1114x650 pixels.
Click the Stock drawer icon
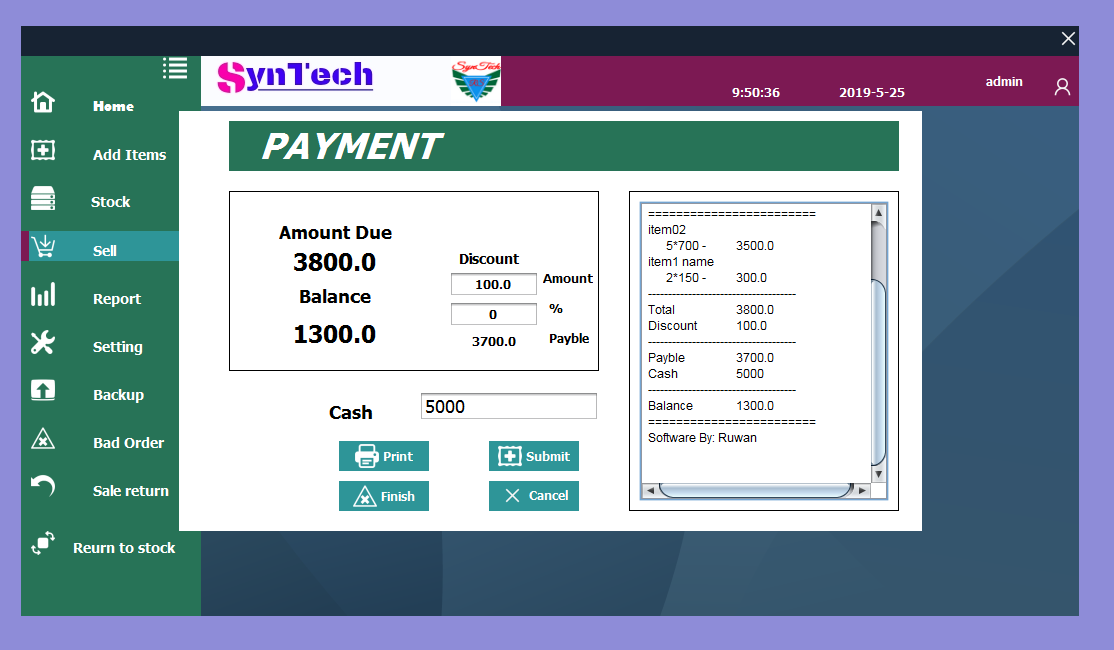pyautogui.click(x=42, y=197)
